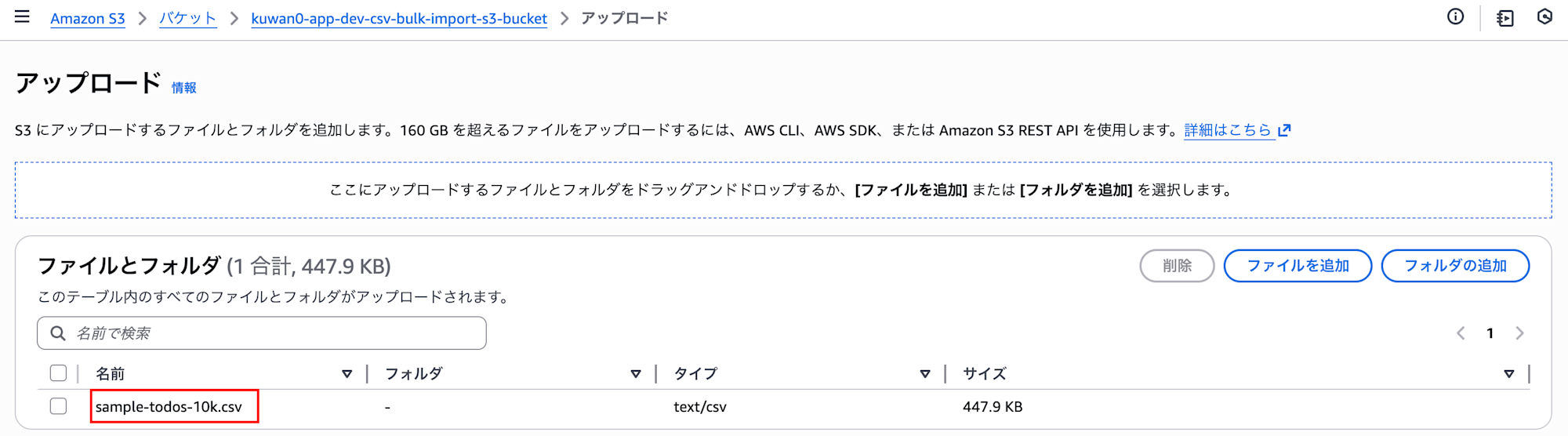Open kuwan0-app-dev-csv-bulk-import-s3-bucket breadcrumb
Viewport: 1568px width, 436px height.
399,18
